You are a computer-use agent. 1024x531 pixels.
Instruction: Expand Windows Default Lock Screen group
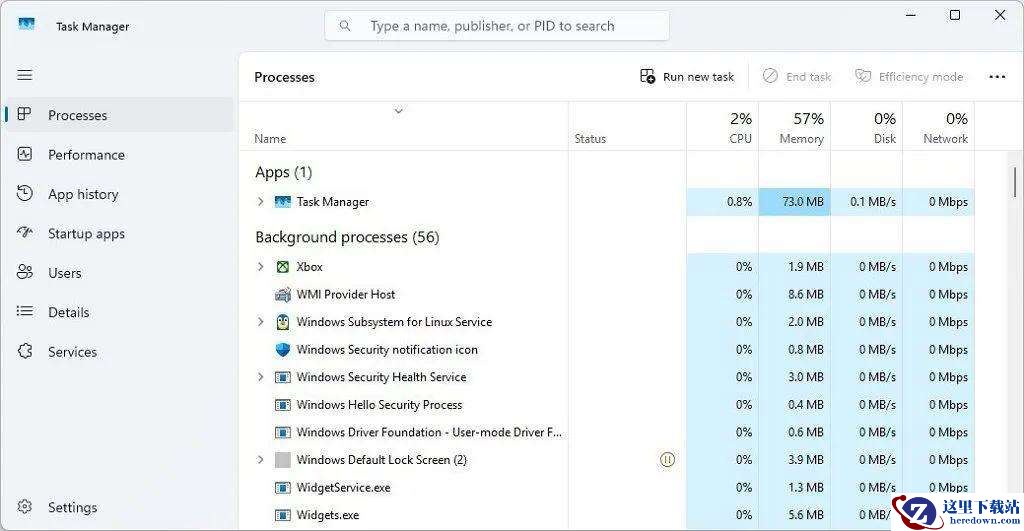pyautogui.click(x=261, y=460)
